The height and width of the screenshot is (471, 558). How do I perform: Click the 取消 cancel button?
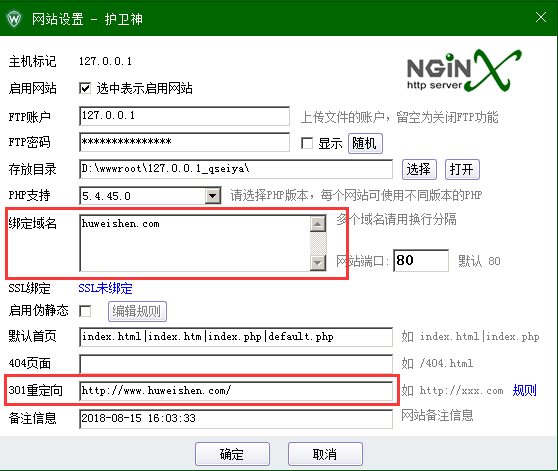[325, 454]
